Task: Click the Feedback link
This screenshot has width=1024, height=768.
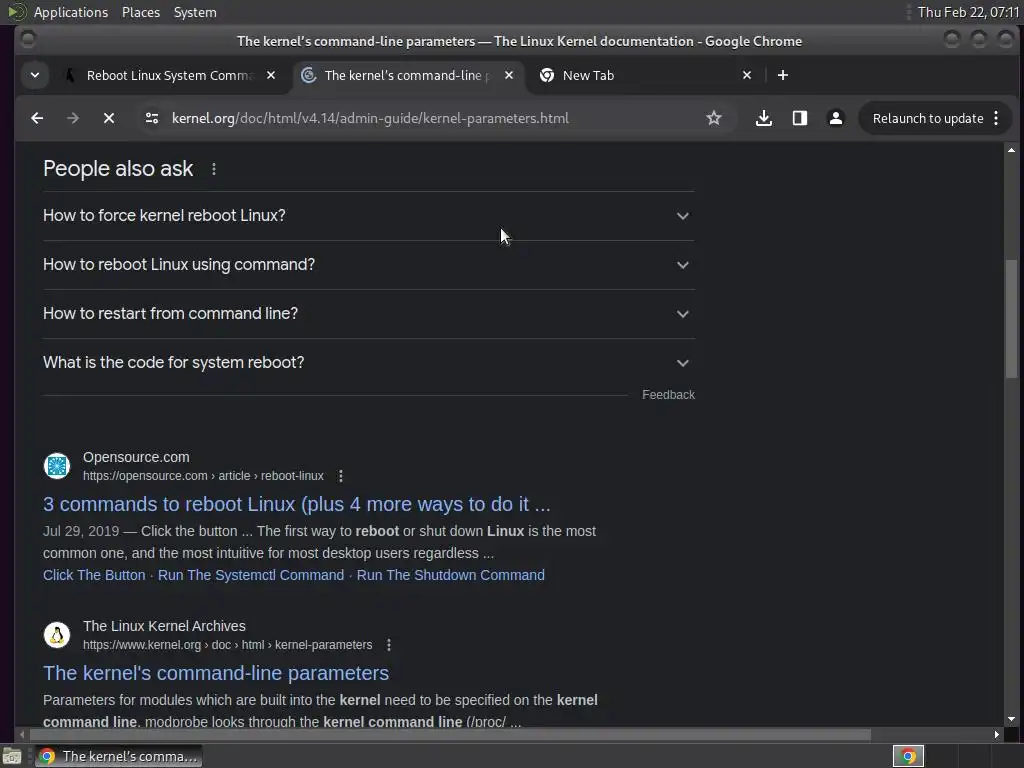Action: tap(668, 394)
